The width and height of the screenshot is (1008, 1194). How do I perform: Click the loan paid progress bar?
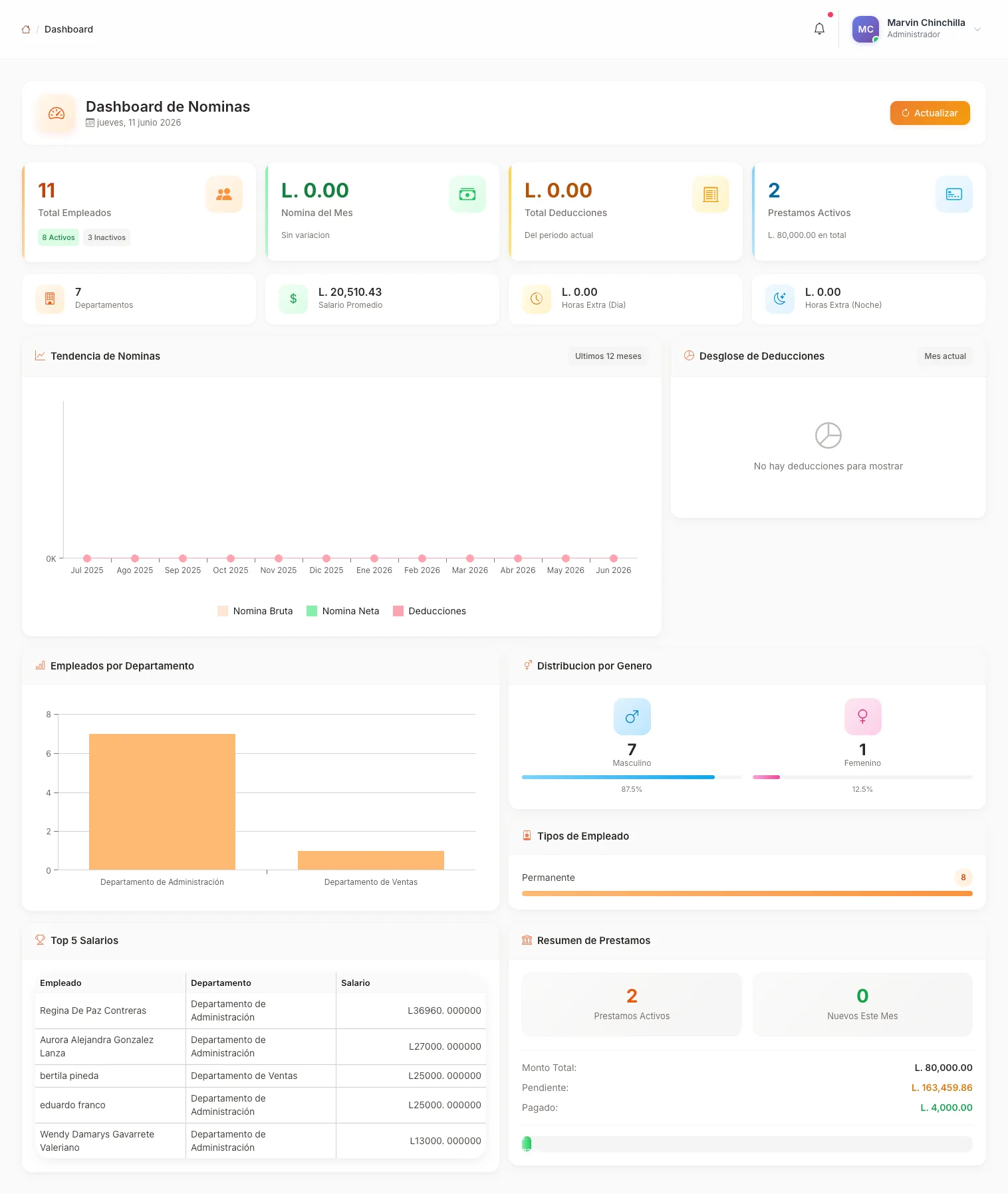747,1143
